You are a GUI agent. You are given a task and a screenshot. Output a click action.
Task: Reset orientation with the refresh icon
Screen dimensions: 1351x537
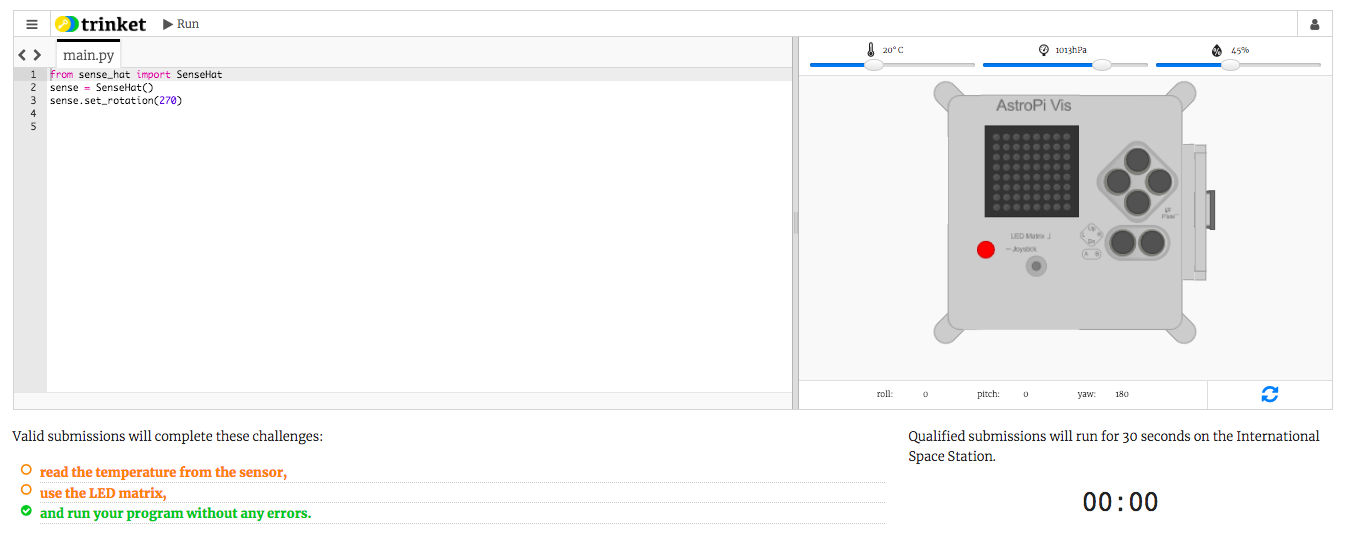coord(1269,394)
